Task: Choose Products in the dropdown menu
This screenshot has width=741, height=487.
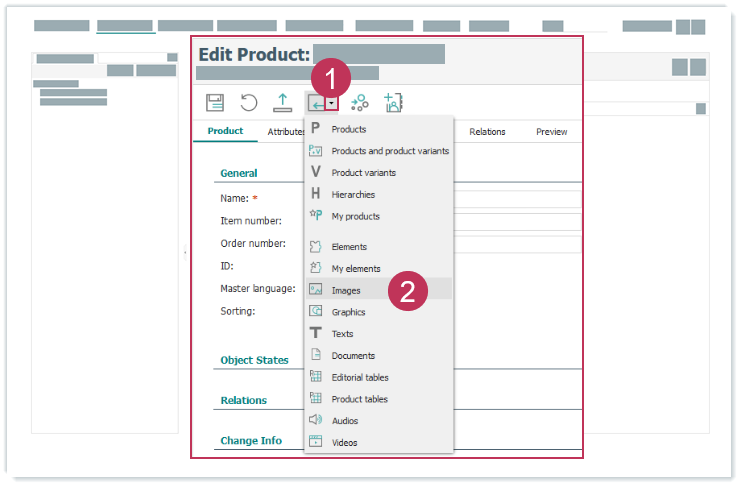Action: (348, 129)
